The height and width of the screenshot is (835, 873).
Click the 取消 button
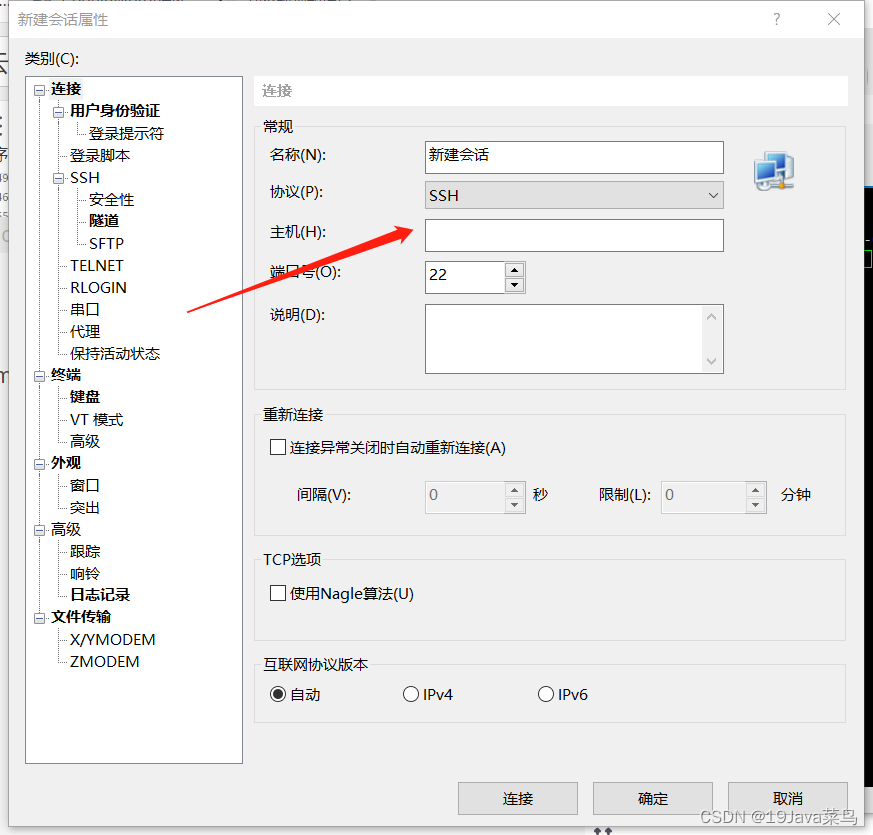click(x=787, y=798)
